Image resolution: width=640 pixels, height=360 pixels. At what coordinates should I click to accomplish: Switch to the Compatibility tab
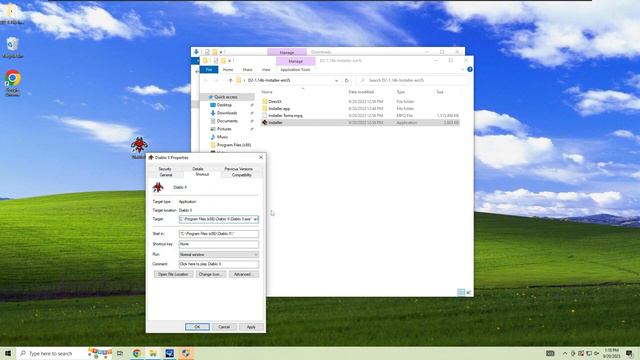point(242,175)
